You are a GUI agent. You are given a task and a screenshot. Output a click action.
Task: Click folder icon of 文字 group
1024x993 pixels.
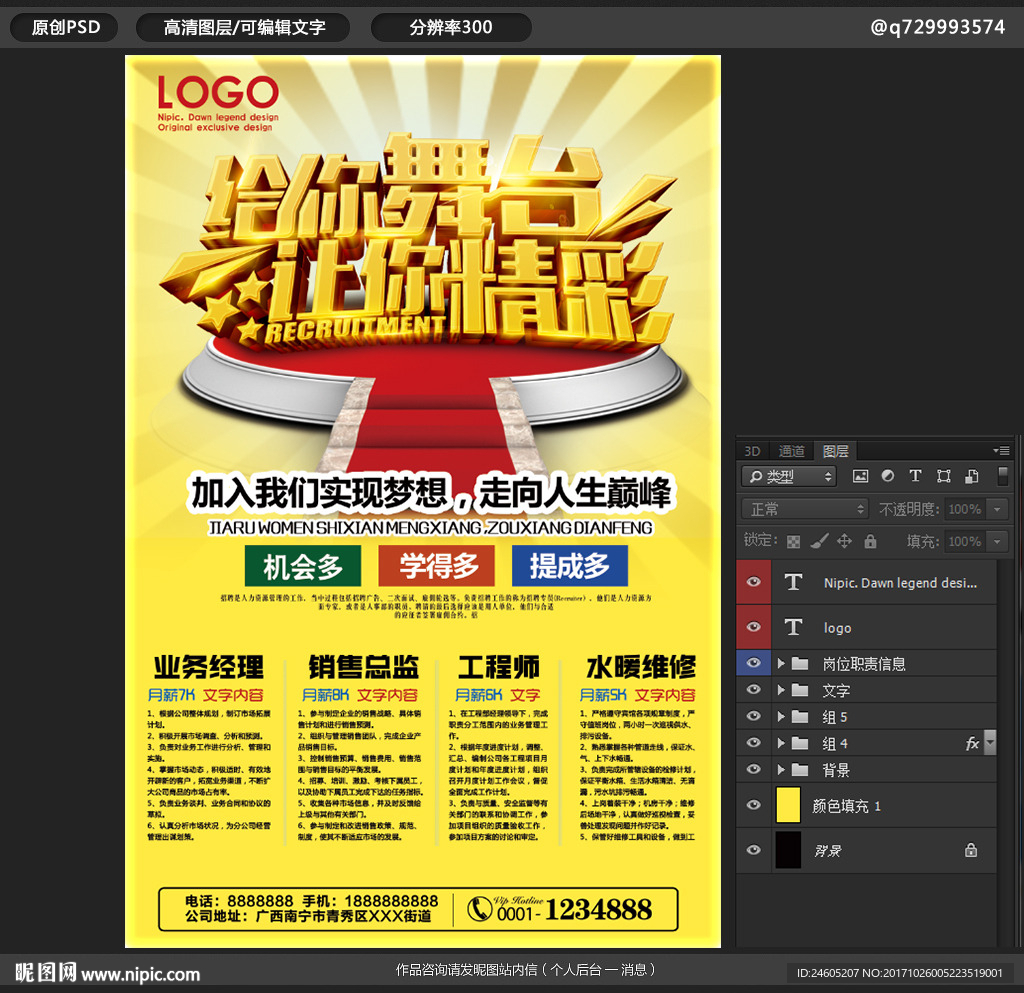(x=800, y=689)
